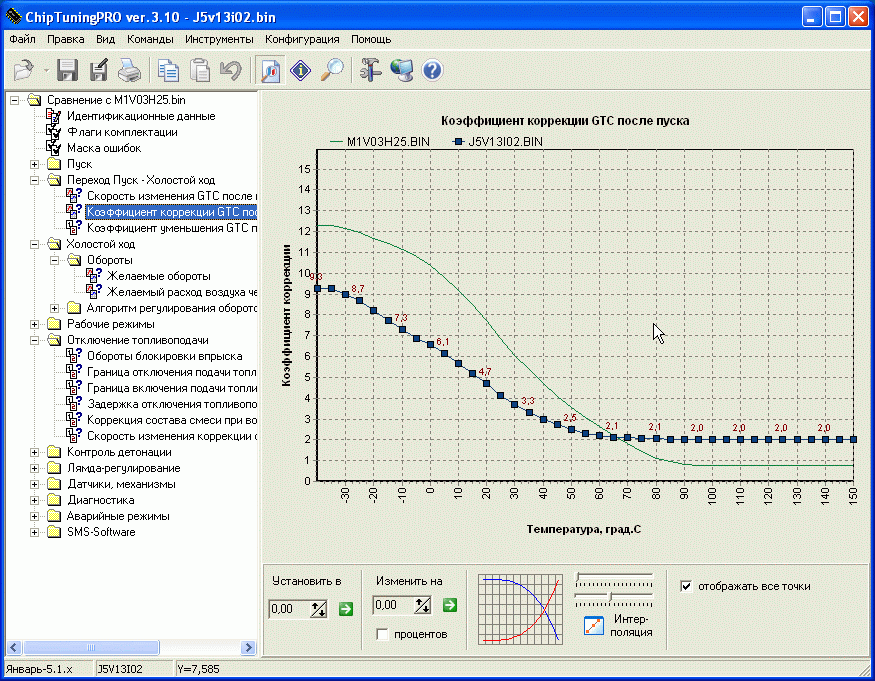Screen dimensions: 875x681
Task: Toggle the отображать все точки checkbox
Action: (x=686, y=586)
